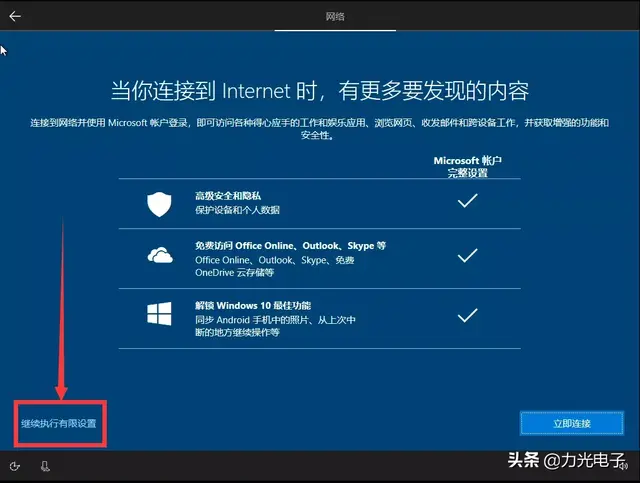
Task: Open the volume speaker icon in the bottom-right corner
Action: tap(624, 466)
